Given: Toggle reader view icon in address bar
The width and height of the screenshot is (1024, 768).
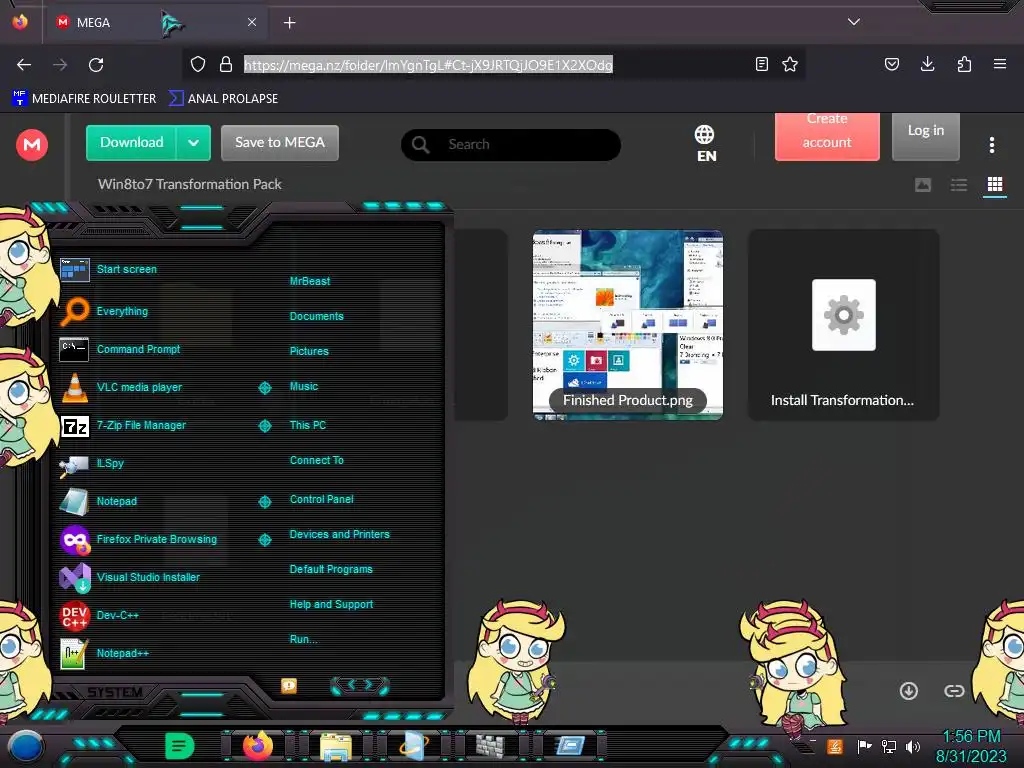Looking at the screenshot, I should (761, 64).
